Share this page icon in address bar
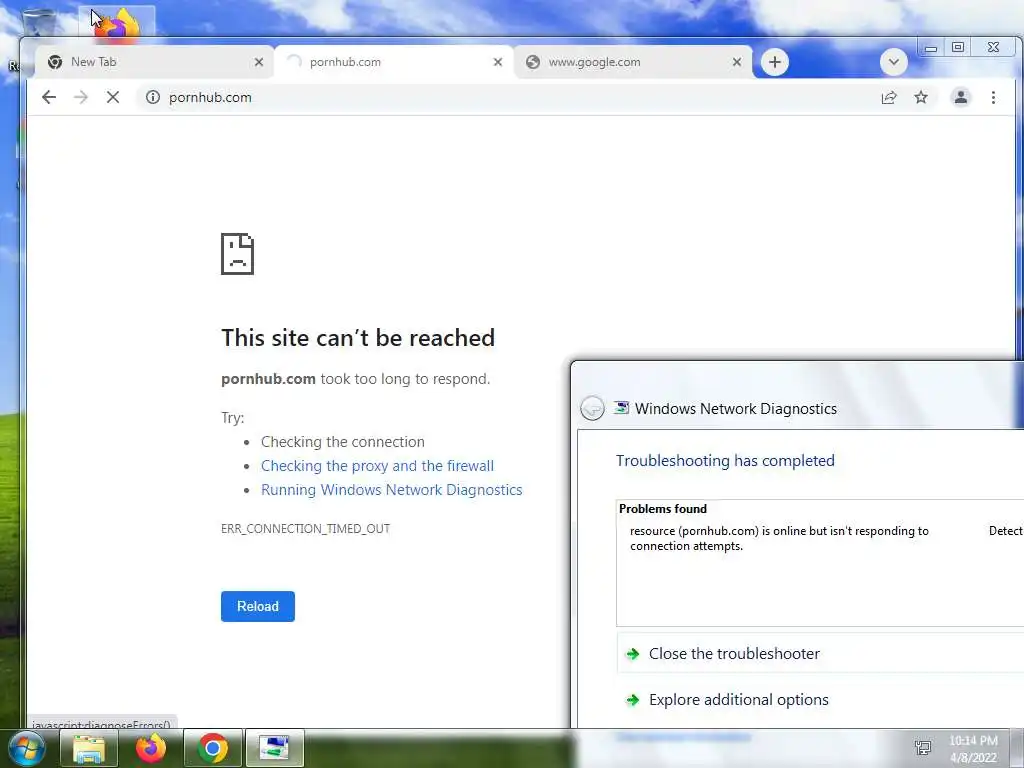 [889, 97]
